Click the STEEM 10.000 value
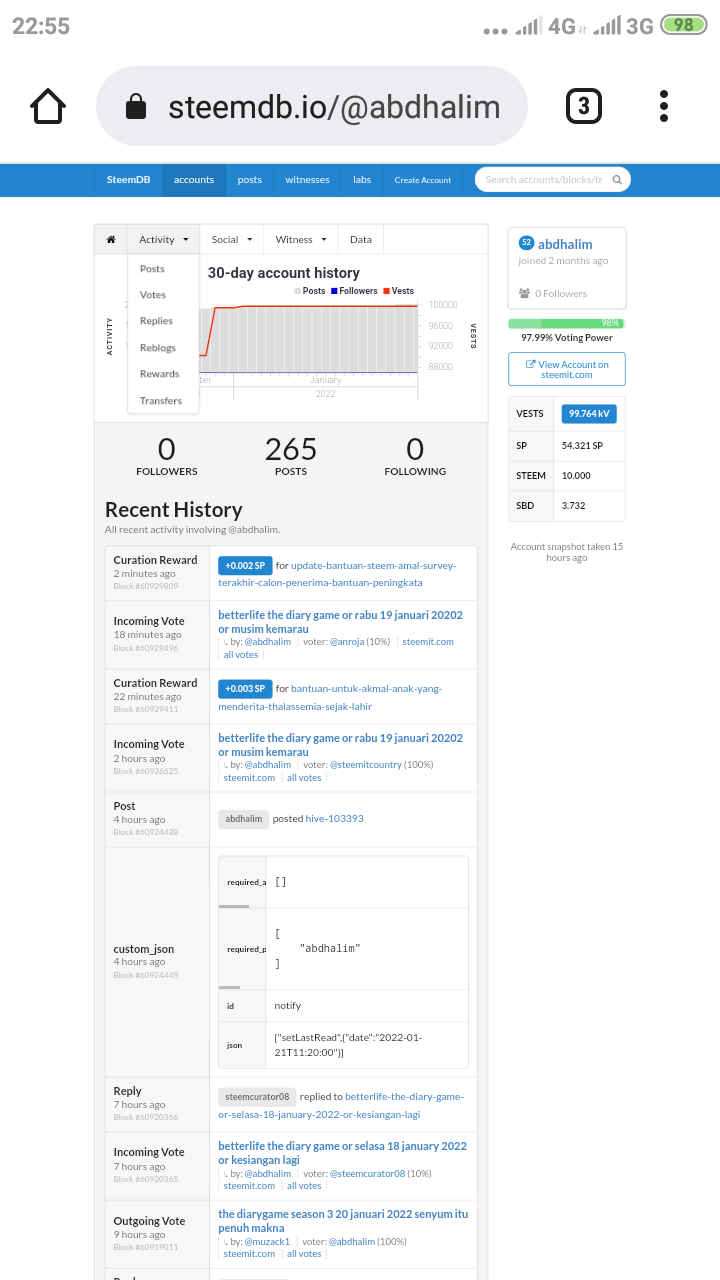Image resolution: width=720 pixels, height=1280 pixels. (x=576, y=476)
